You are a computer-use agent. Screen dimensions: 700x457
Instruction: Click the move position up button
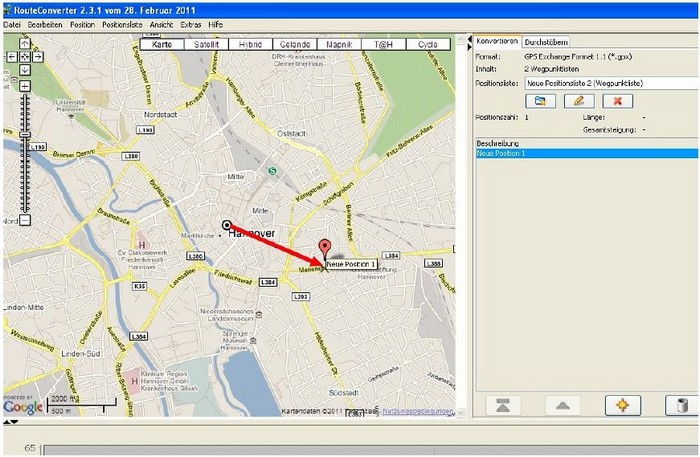tap(562, 406)
